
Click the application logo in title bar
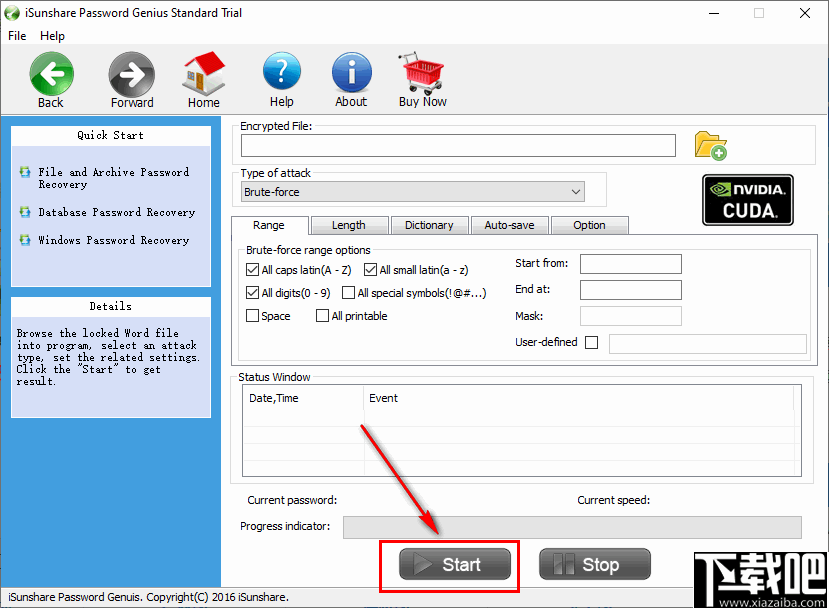pos(12,13)
